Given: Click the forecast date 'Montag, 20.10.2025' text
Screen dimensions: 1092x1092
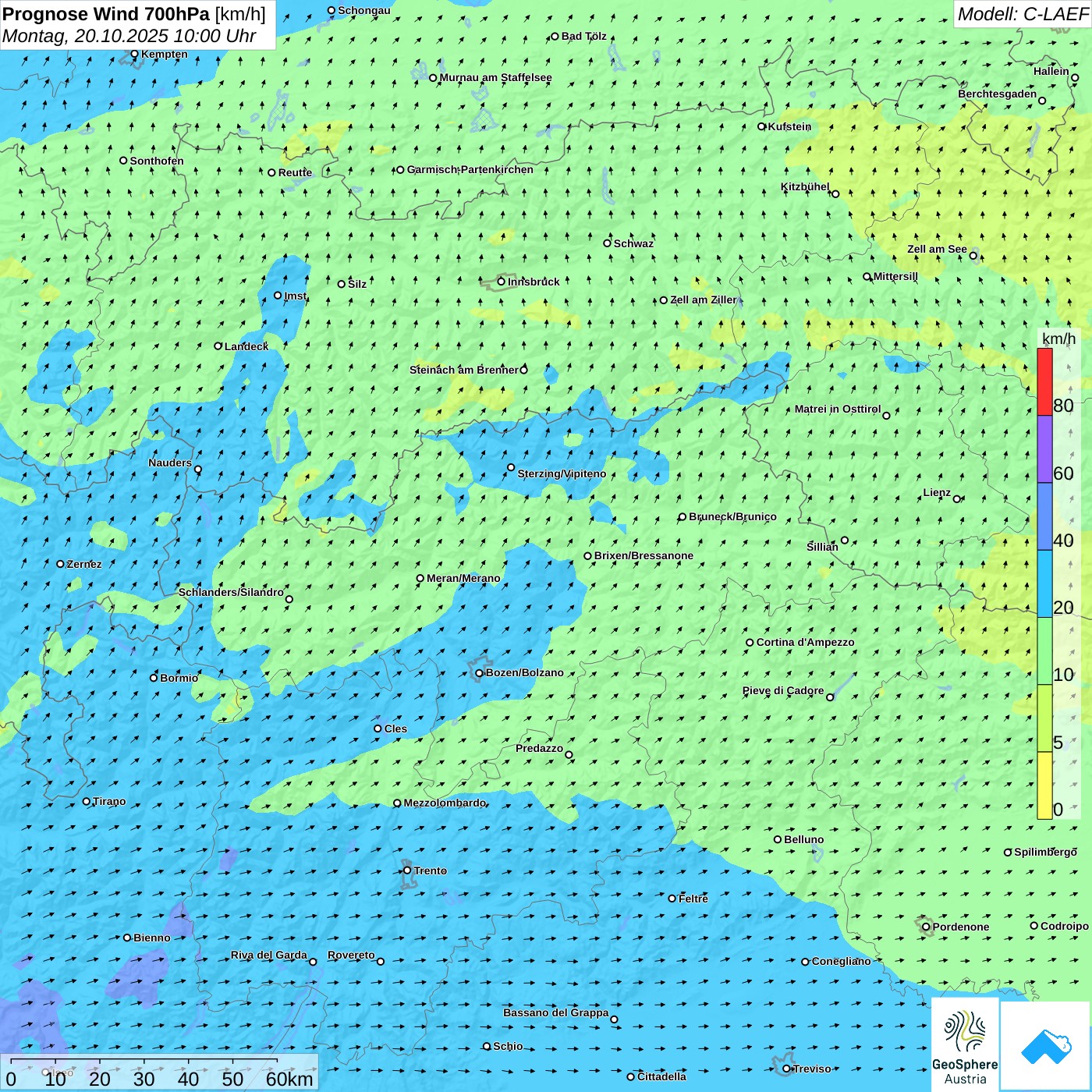Looking at the screenshot, I should [x=86, y=36].
